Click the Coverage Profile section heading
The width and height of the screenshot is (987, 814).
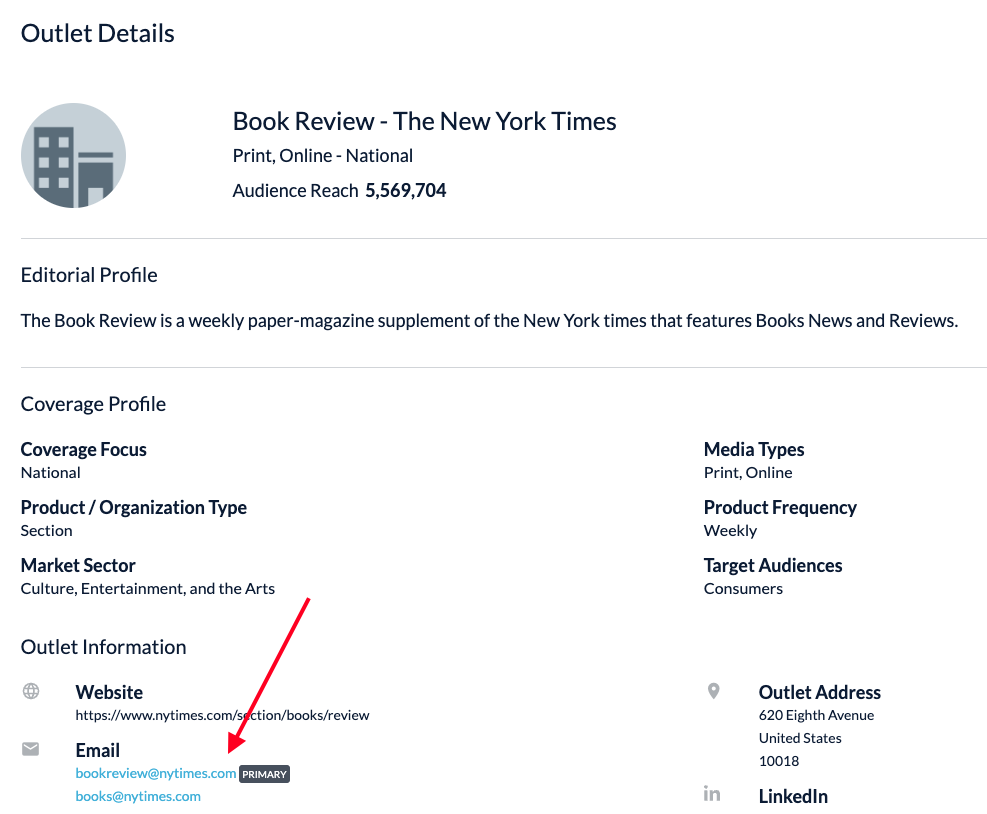93,404
